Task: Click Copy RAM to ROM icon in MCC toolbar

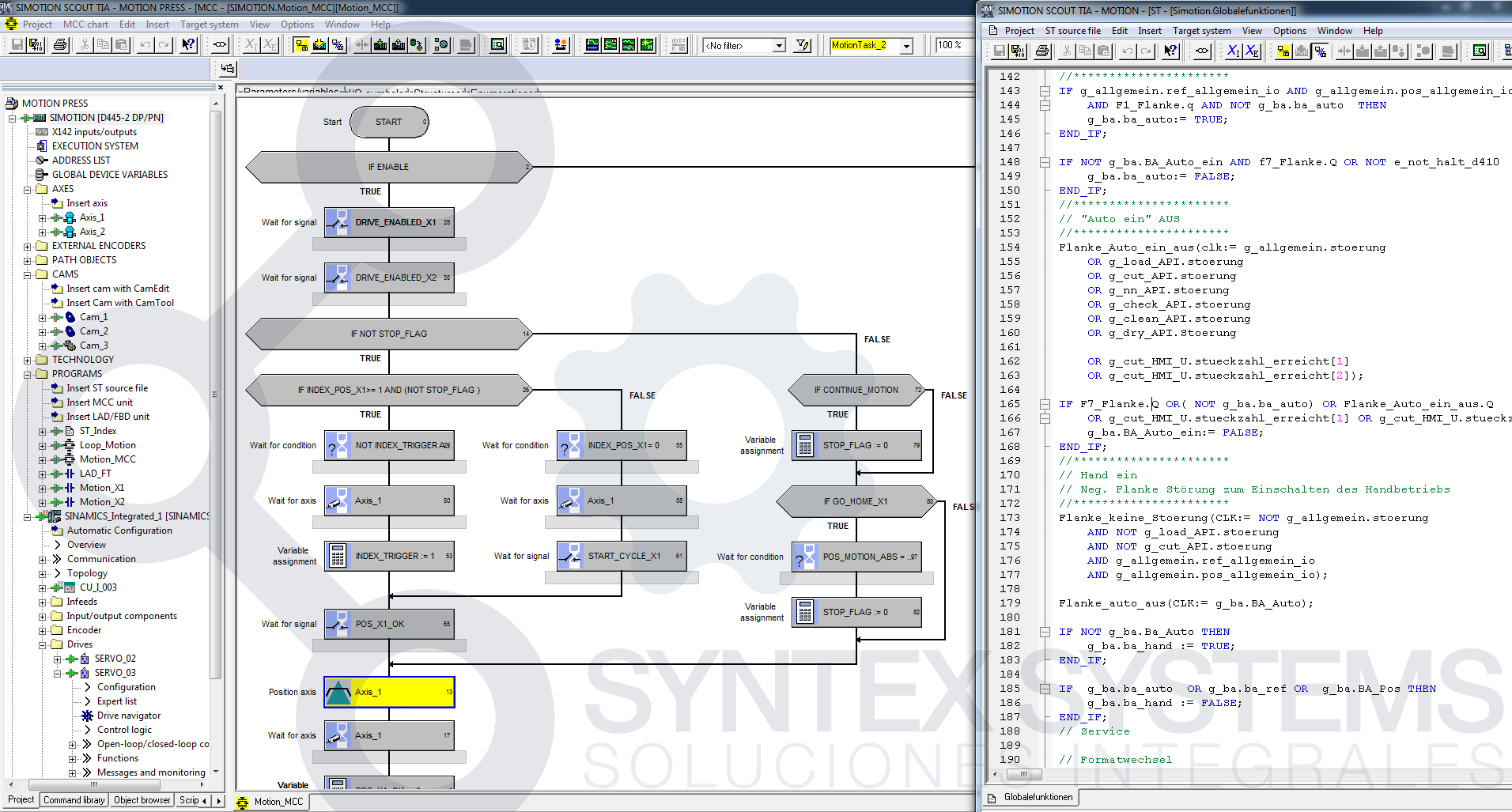Action: pyautogui.click(x=417, y=45)
